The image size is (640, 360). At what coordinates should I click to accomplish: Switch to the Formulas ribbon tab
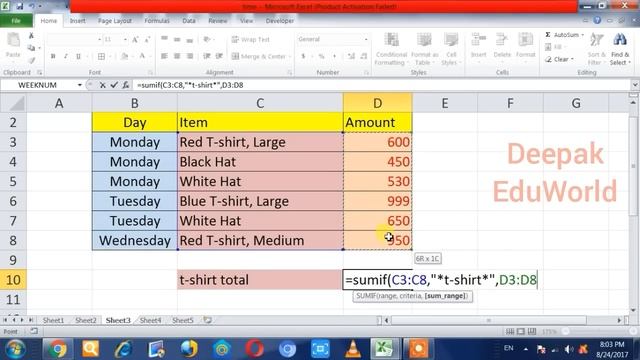click(x=157, y=21)
